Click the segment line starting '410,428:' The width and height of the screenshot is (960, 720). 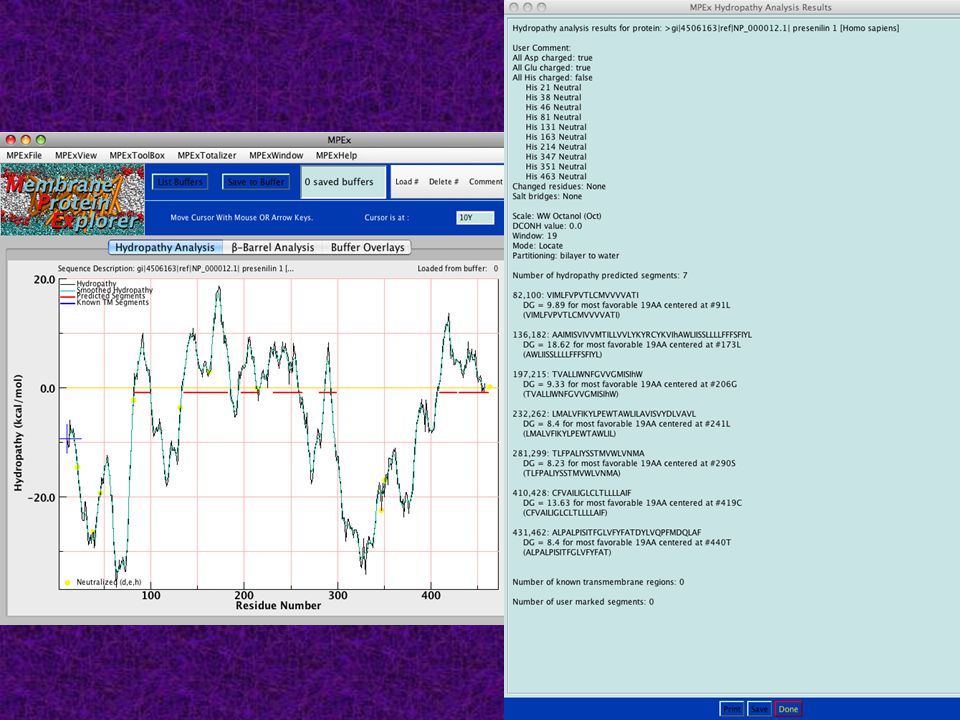[x=572, y=493]
